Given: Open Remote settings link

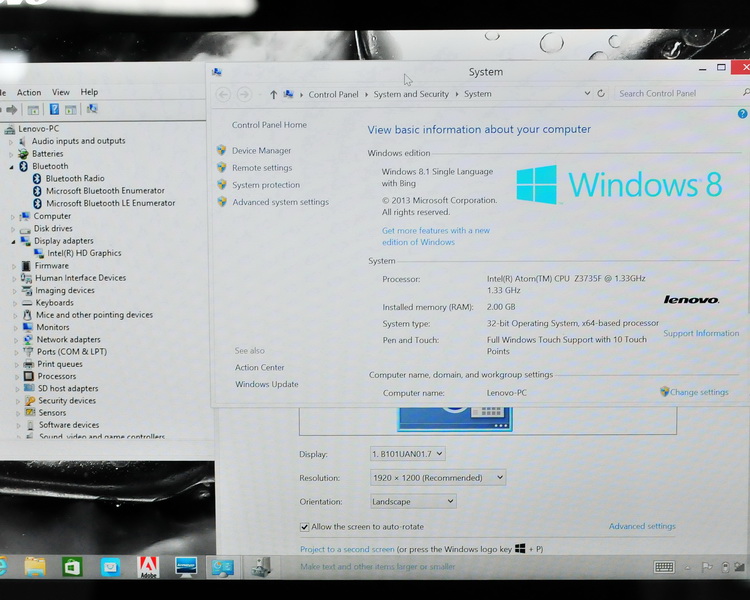Looking at the screenshot, I should tap(262, 168).
